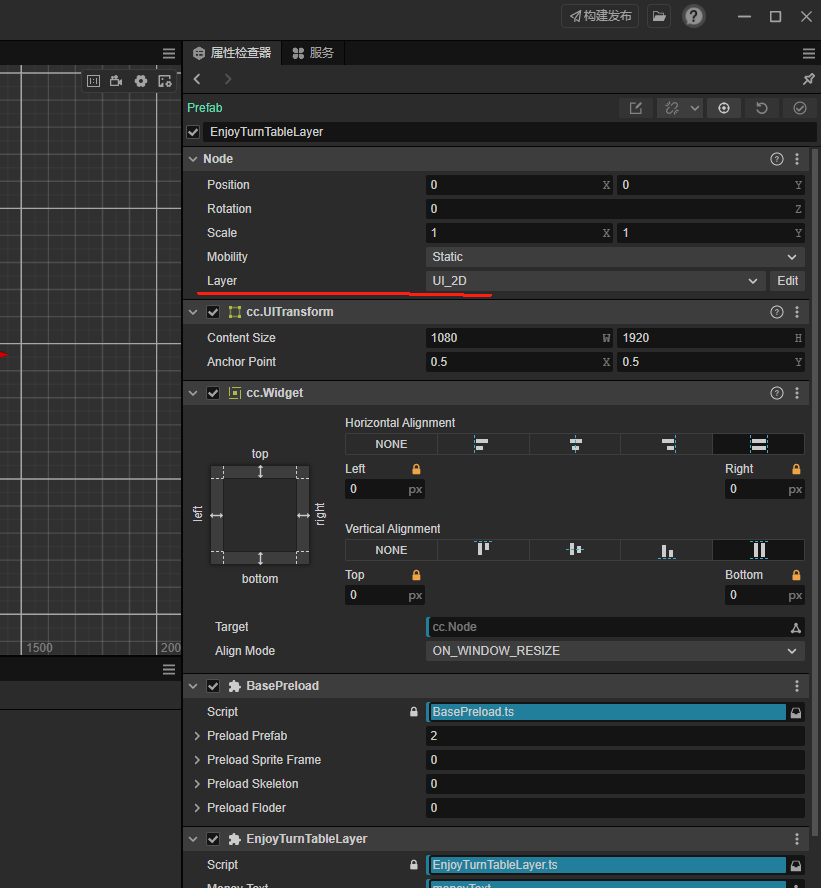This screenshot has width=821, height=888.
Task: Toggle the BasePreload component checkbox
Action: [213, 686]
